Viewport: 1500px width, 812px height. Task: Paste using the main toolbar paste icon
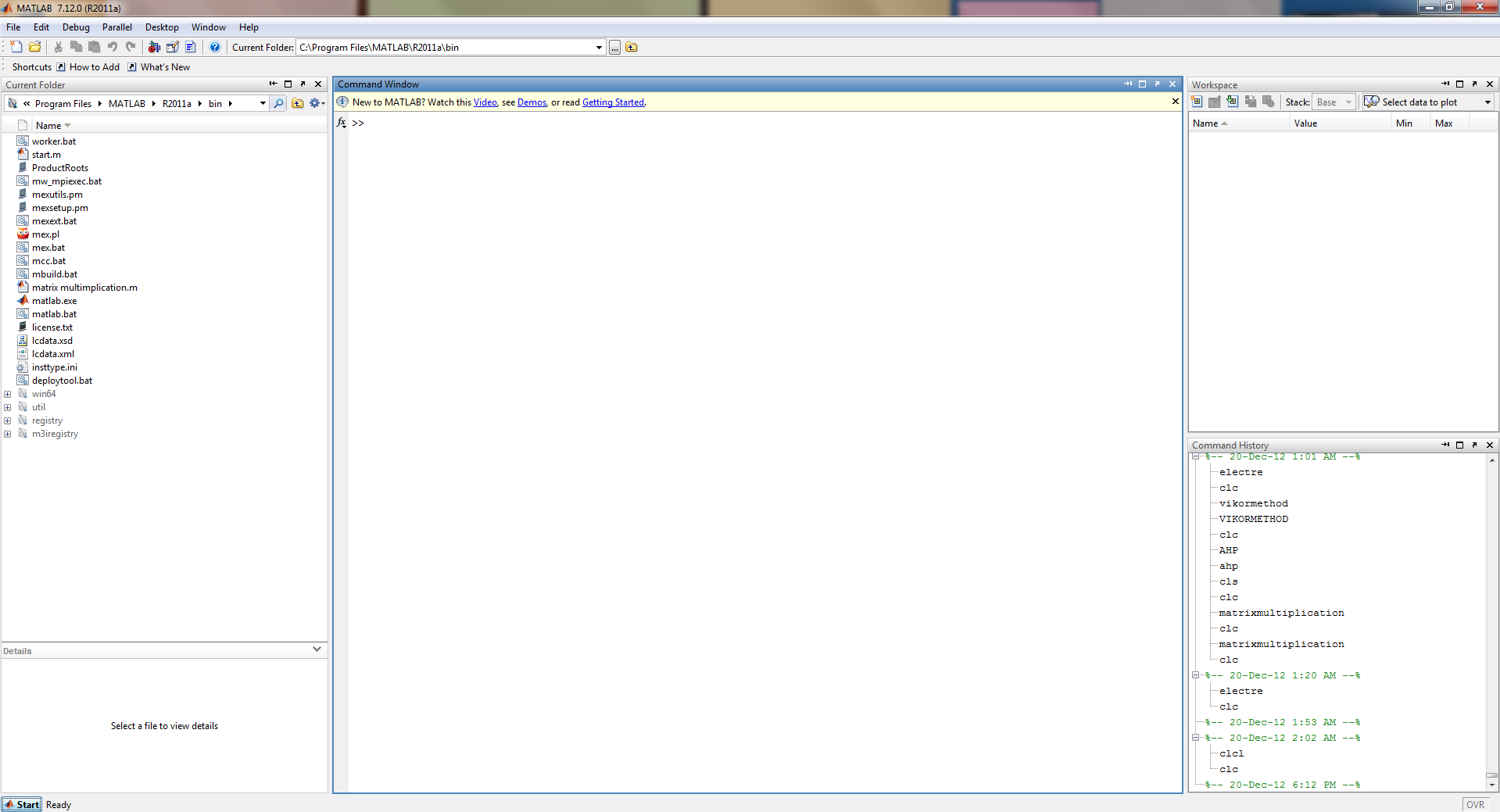[x=94, y=47]
